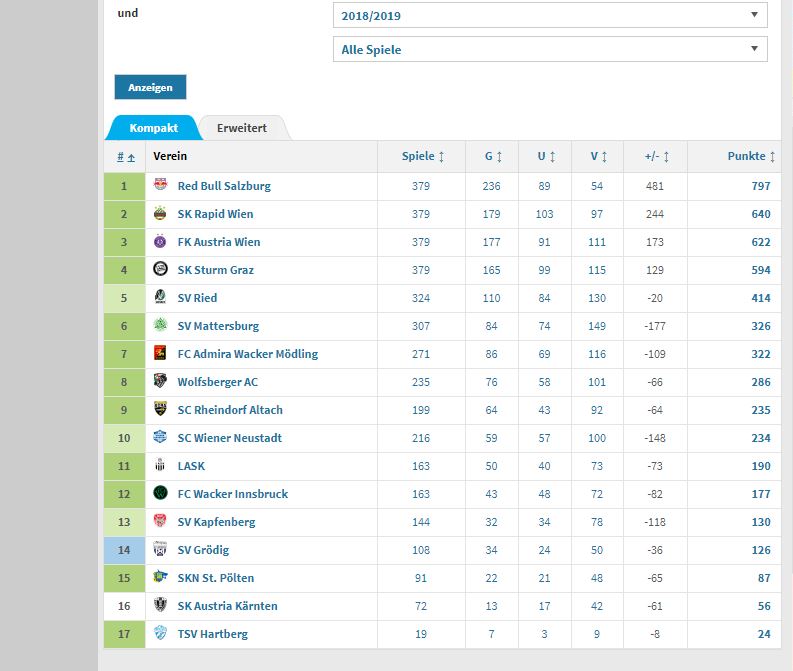The height and width of the screenshot is (671, 793).
Task: Open Wolfsberger AC team link
Action: pyautogui.click(x=217, y=382)
